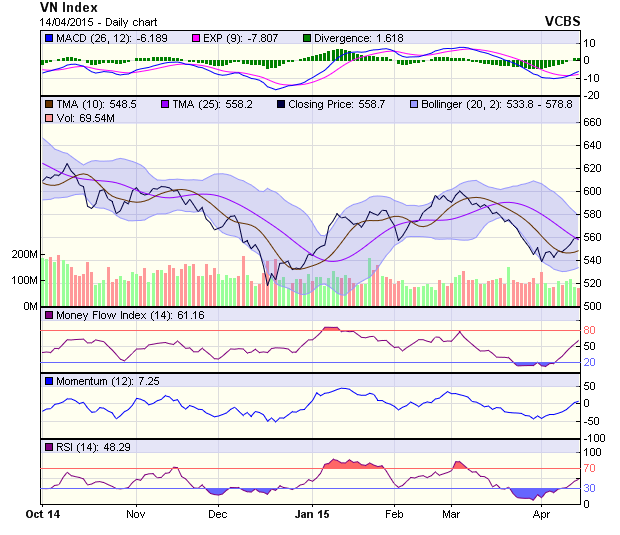Click the Closing Price legend swatch

pyautogui.click(x=283, y=104)
